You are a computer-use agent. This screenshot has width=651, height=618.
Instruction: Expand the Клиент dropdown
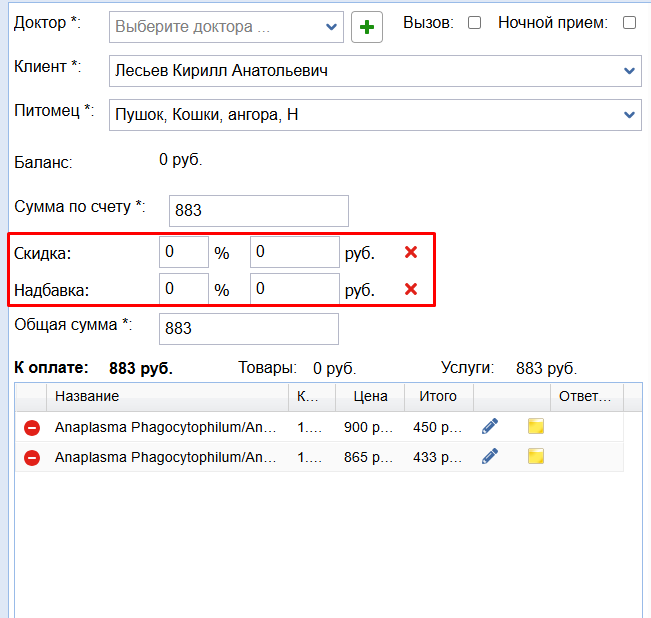629,71
